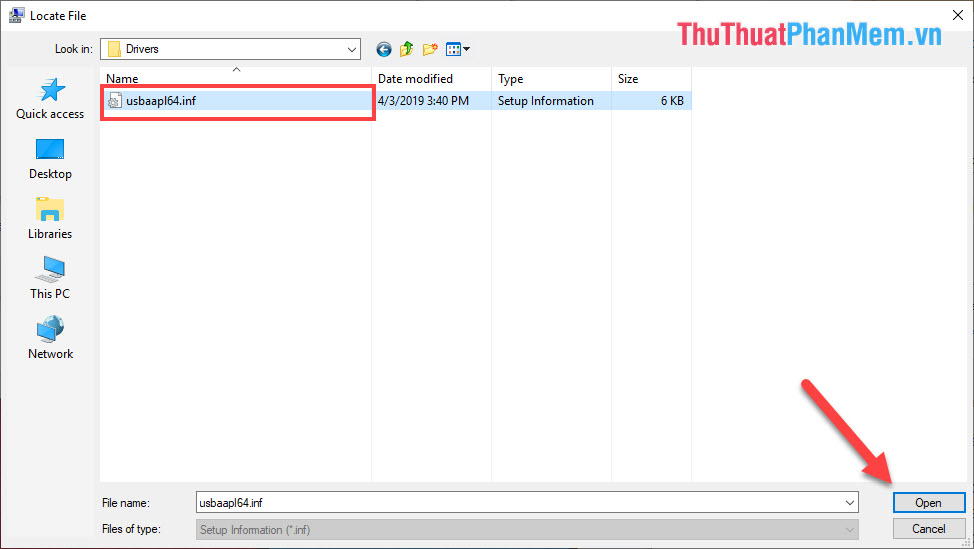Sort by Size column header
974x549 pixels.
point(628,79)
